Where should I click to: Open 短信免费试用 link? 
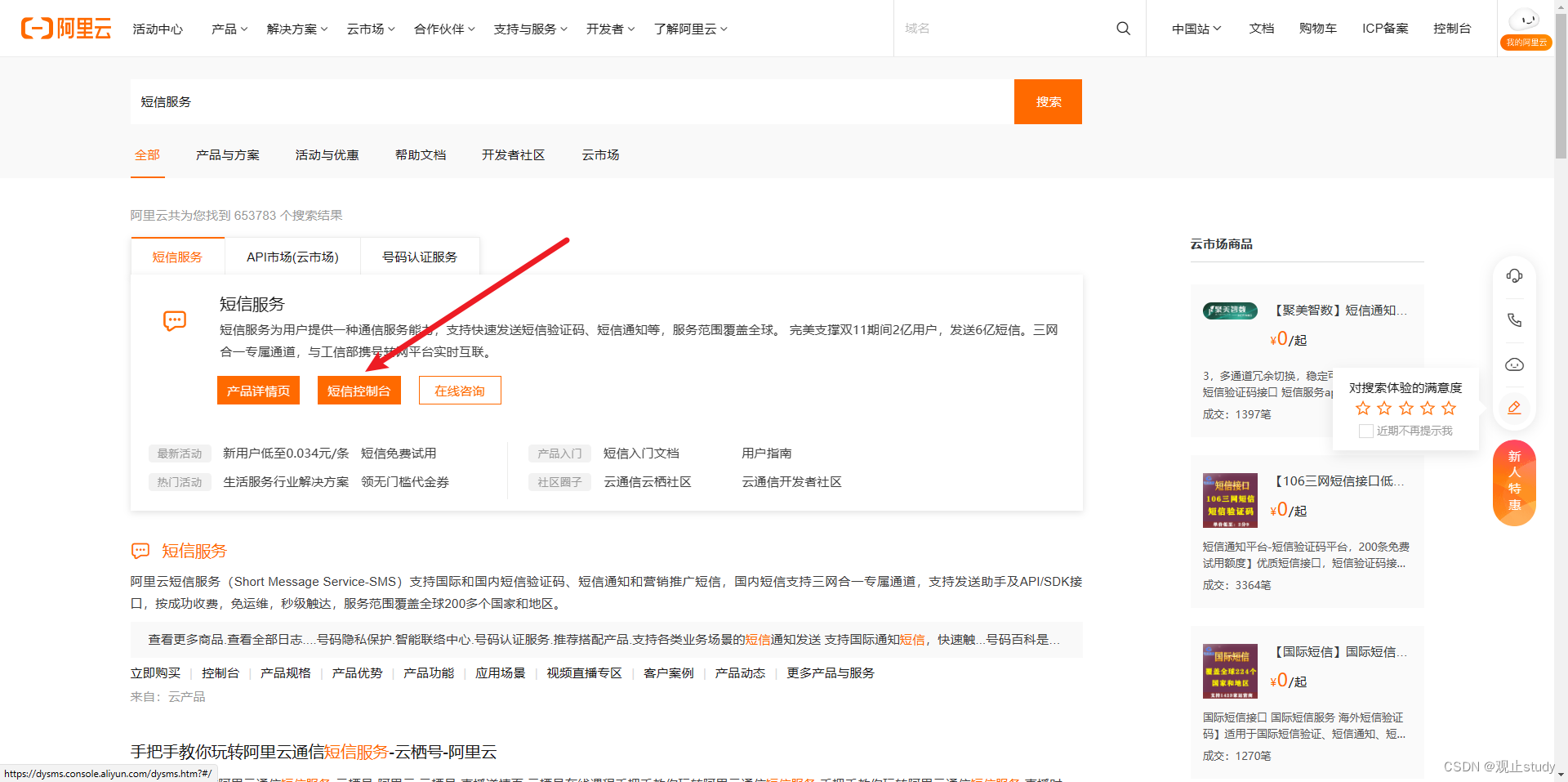click(x=399, y=453)
